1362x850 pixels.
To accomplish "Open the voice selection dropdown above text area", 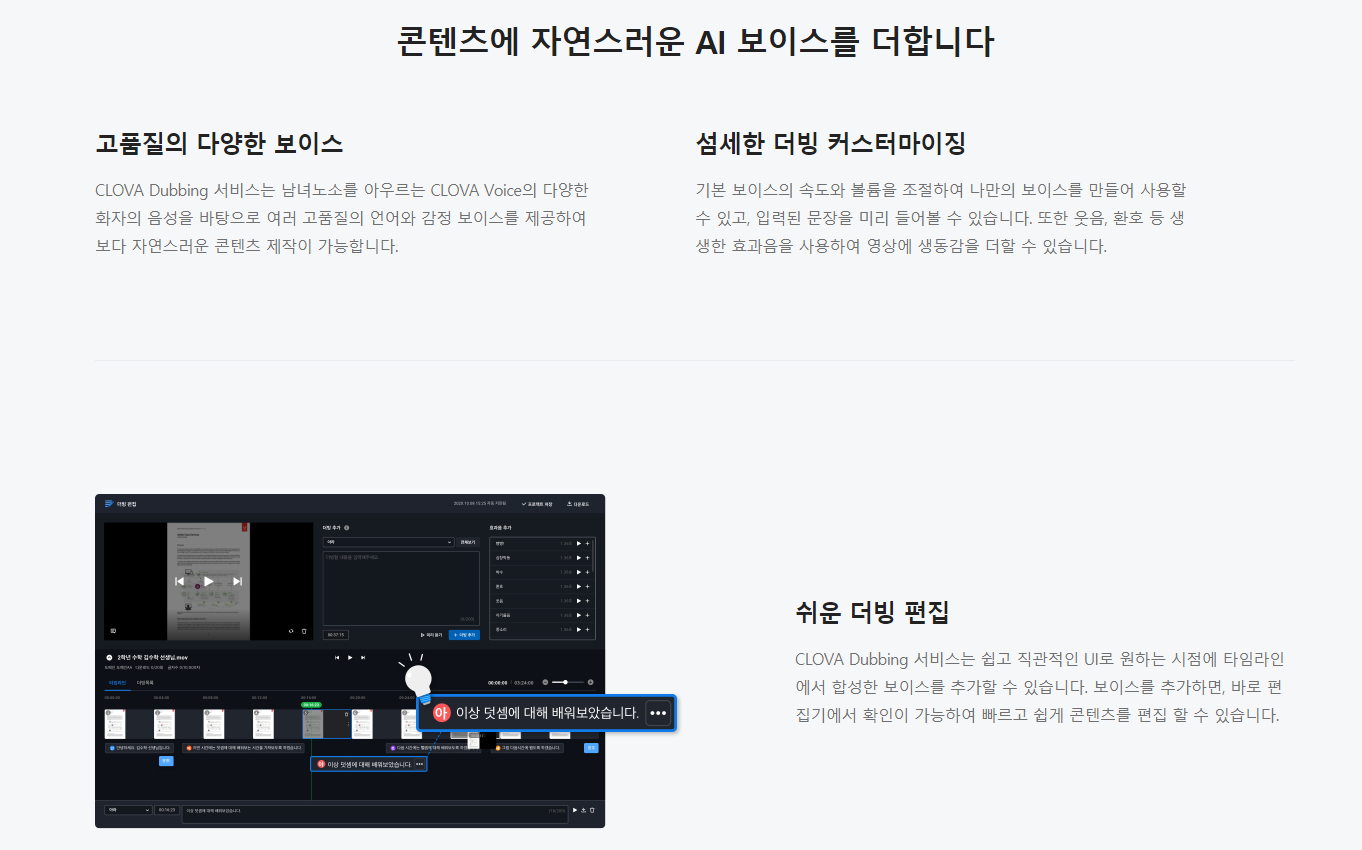I will pos(389,542).
